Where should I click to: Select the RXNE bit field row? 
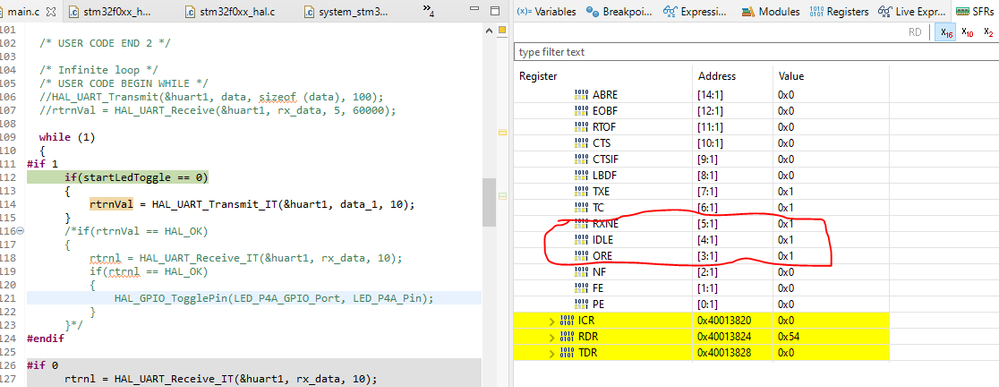pos(701,224)
